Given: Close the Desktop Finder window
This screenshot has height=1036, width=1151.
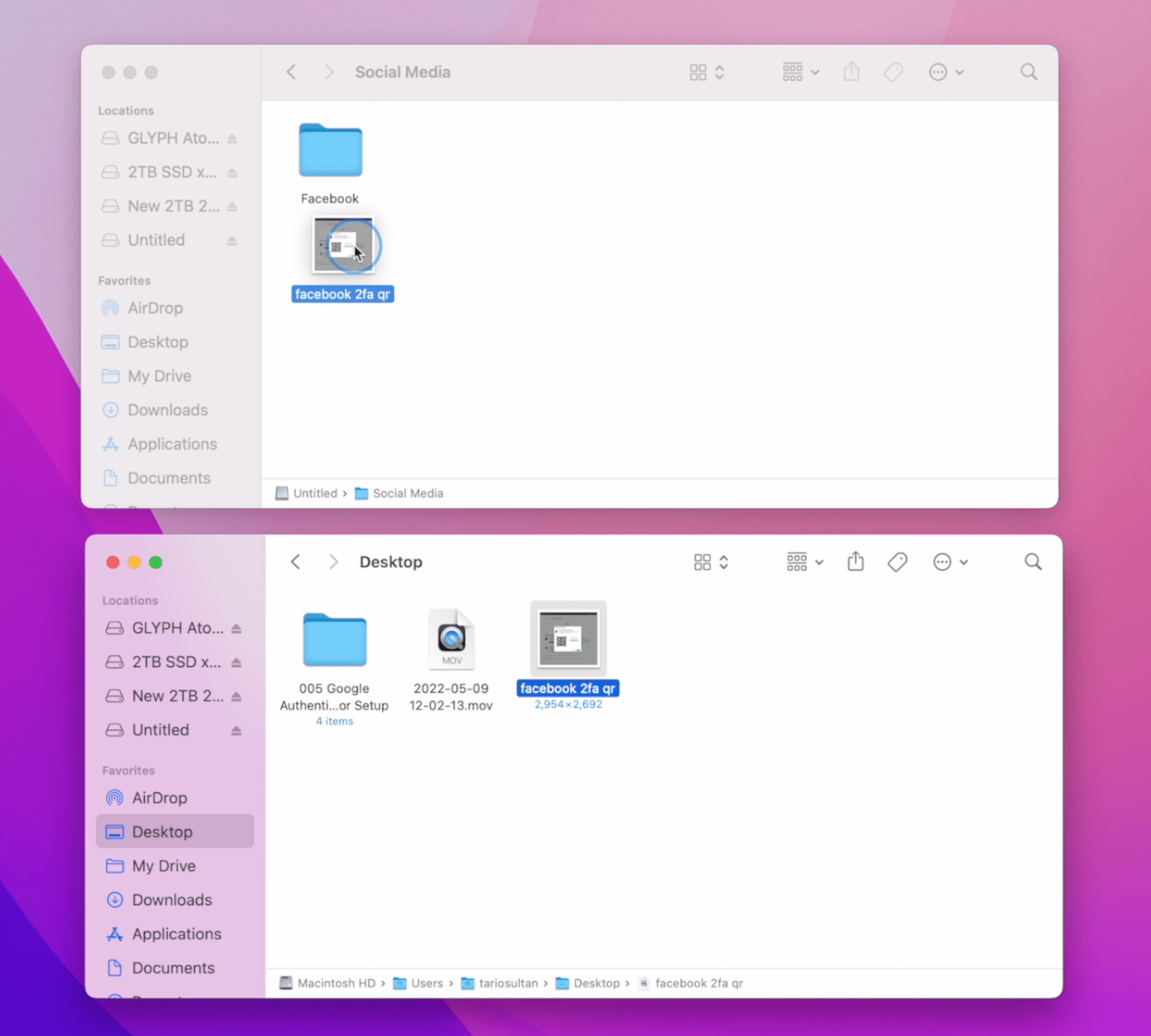Looking at the screenshot, I should pyautogui.click(x=113, y=563).
